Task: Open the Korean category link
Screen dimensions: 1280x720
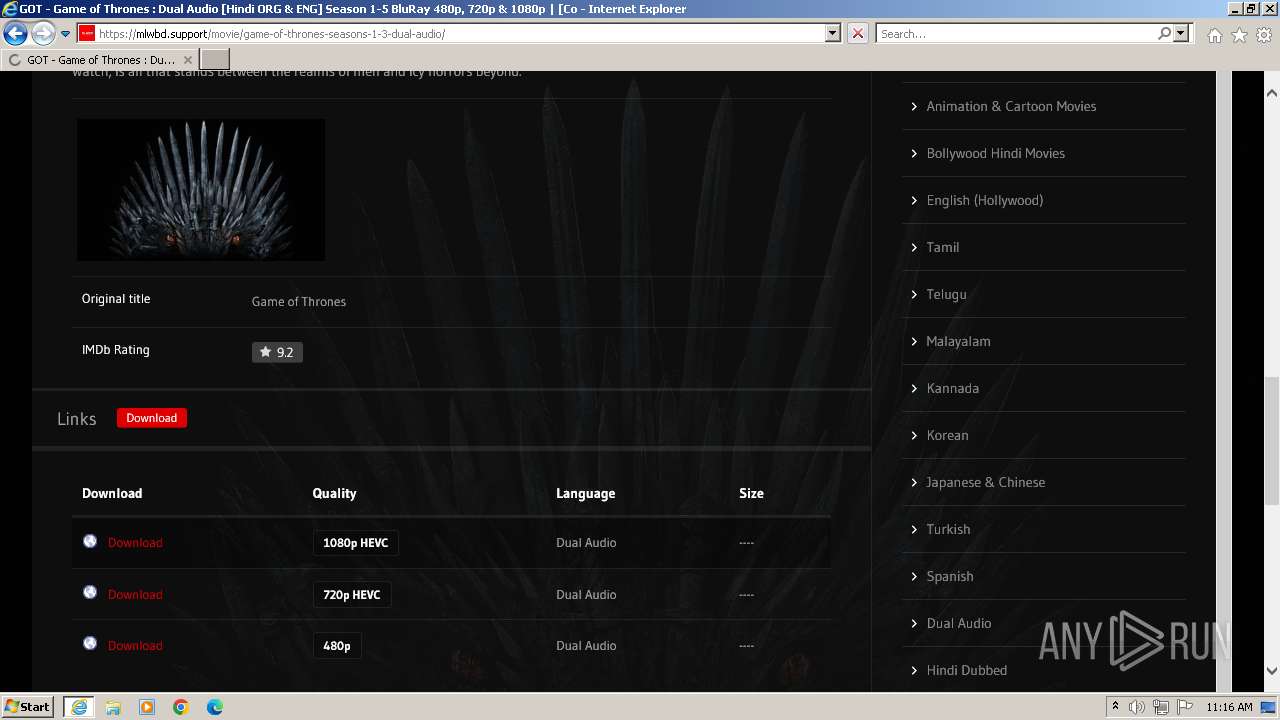Action: (947, 435)
